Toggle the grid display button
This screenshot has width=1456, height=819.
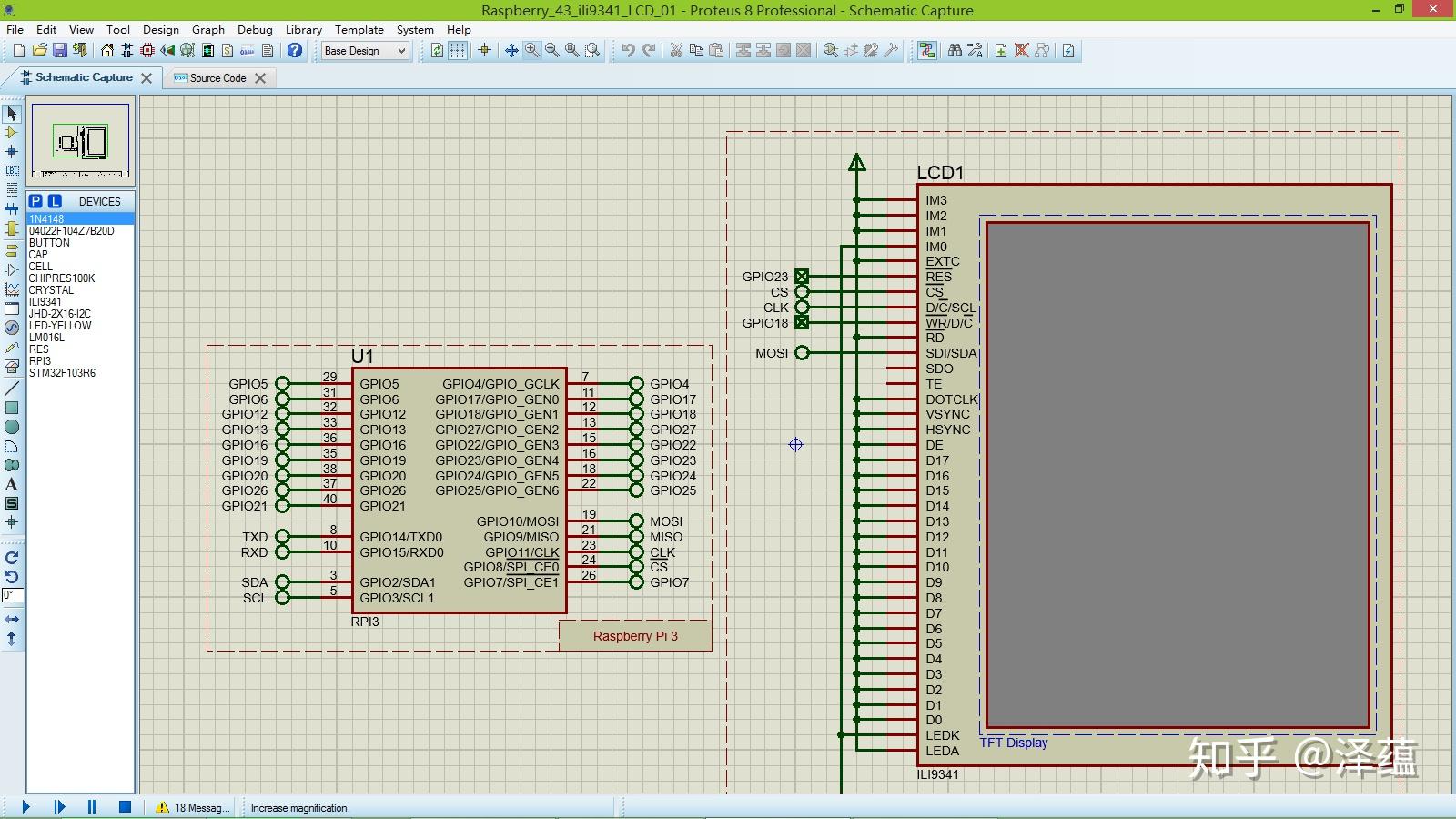tap(458, 51)
